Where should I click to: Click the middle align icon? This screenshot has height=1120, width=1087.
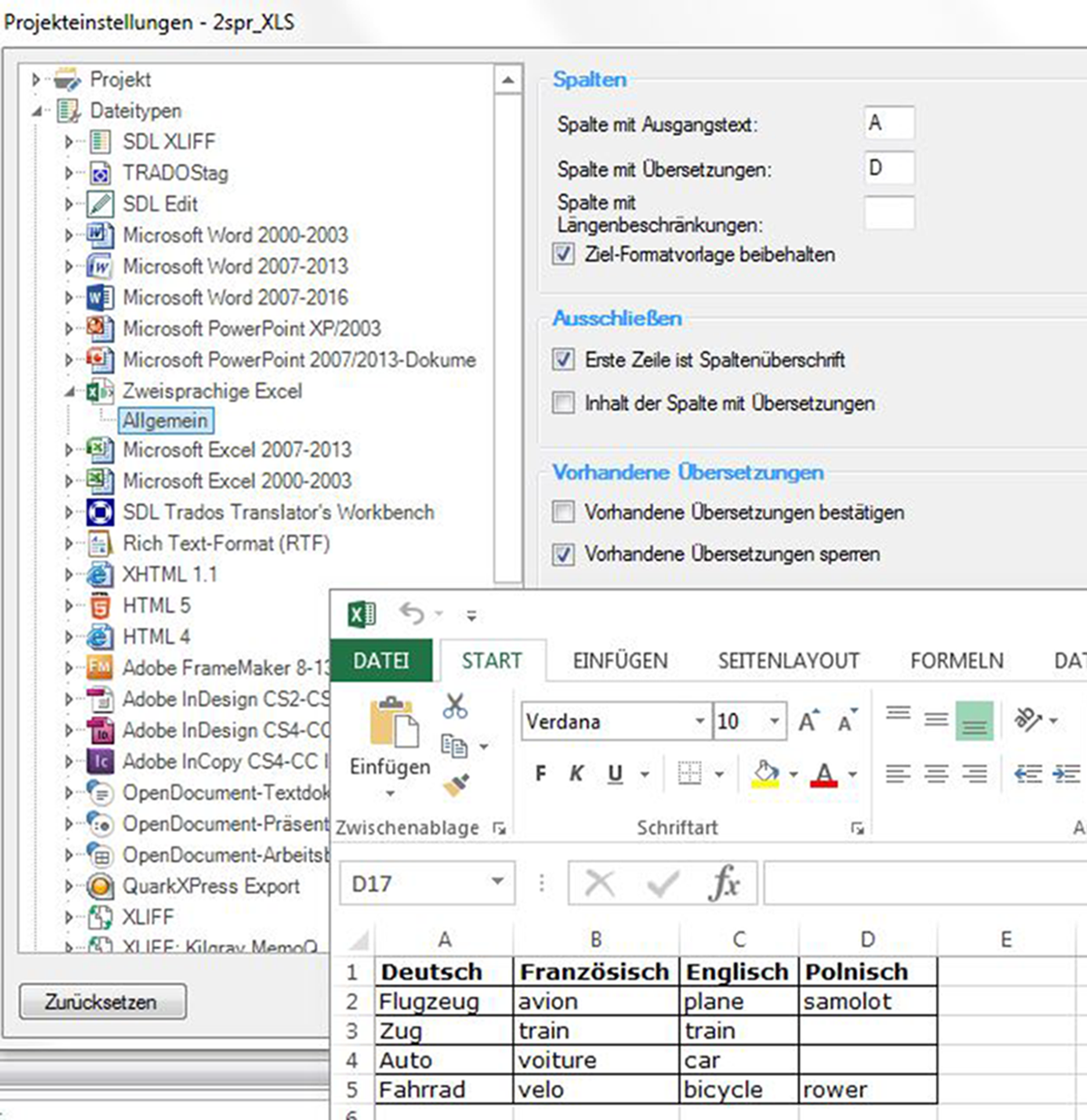pos(937,720)
